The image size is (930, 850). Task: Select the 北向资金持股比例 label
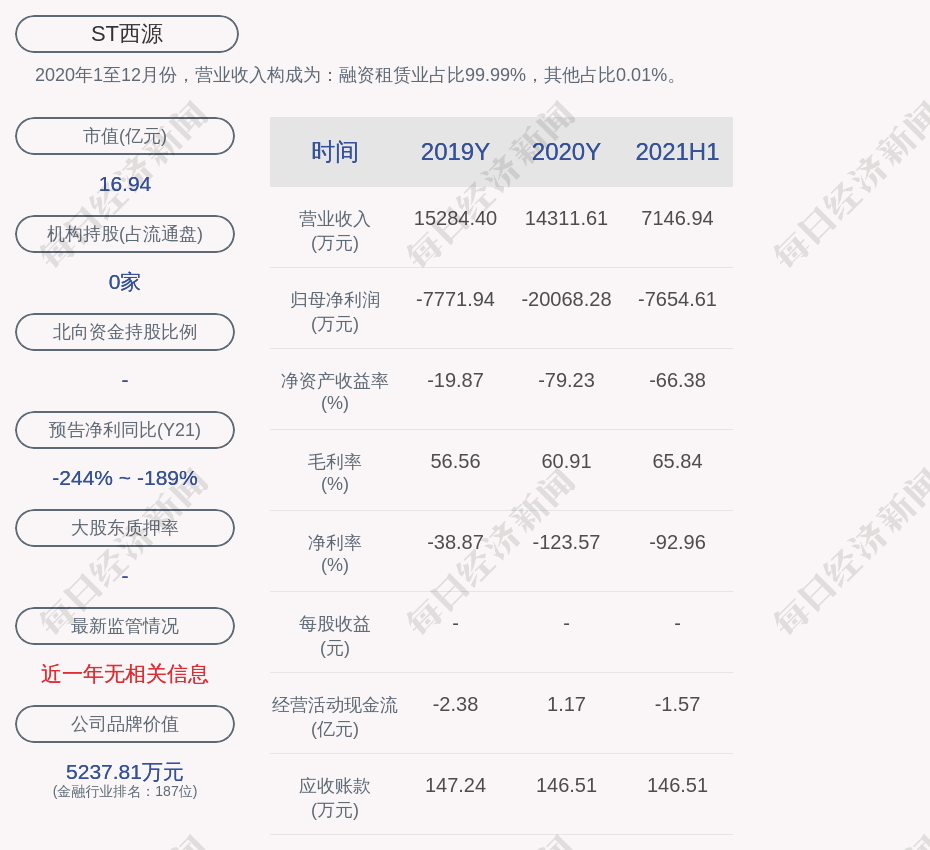pos(125,332)
